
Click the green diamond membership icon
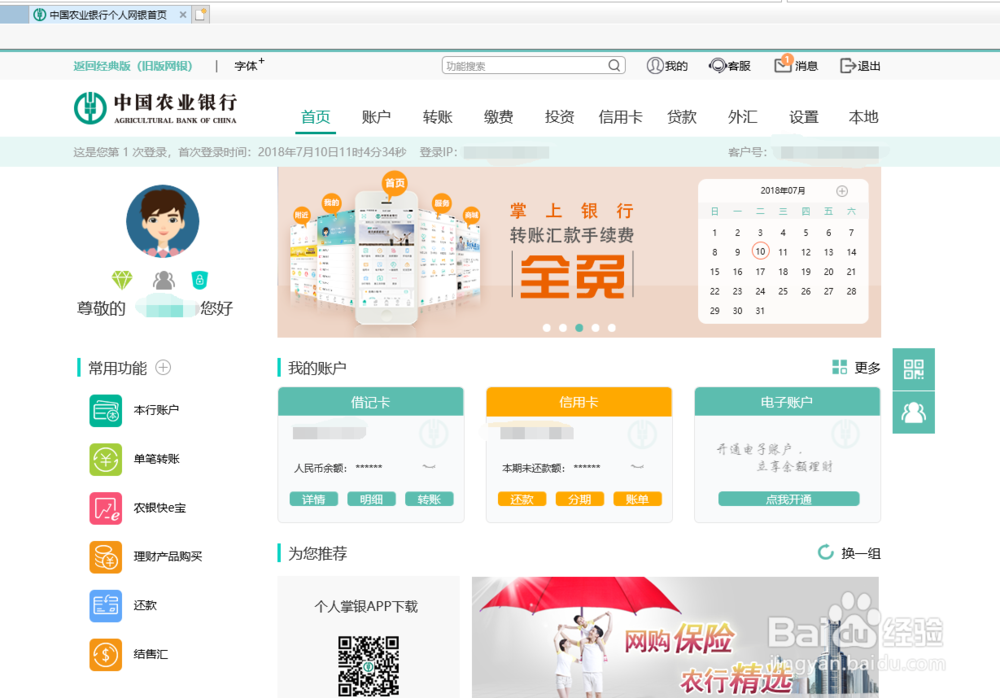(x=122, y=279)
